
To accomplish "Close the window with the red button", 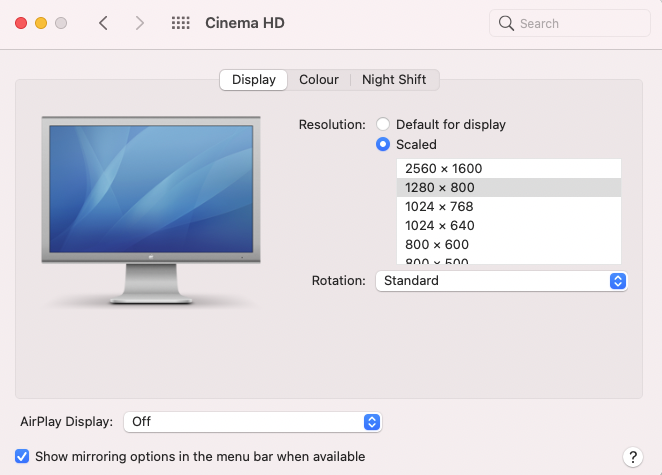I will [x=21, y=23].
